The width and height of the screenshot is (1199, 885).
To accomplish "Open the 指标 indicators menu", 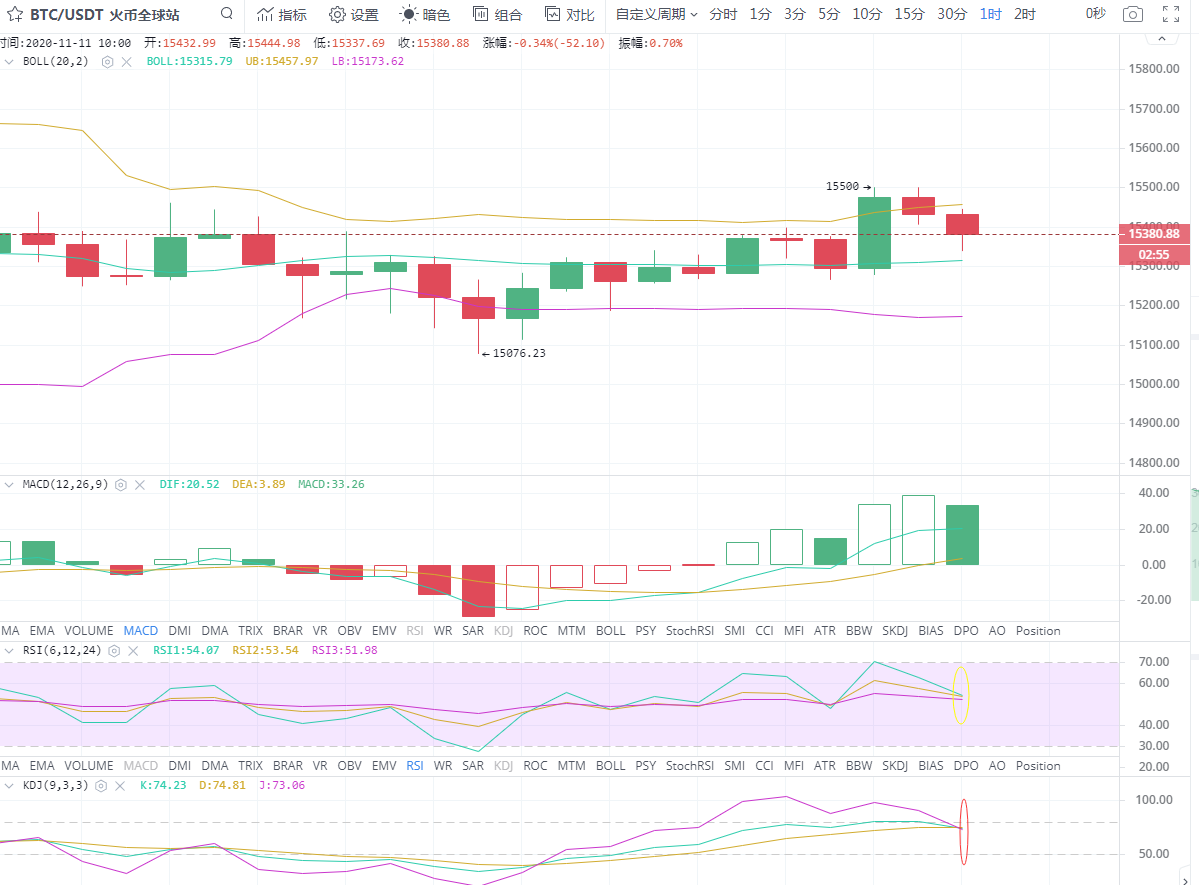I will [x=281, y=15].
